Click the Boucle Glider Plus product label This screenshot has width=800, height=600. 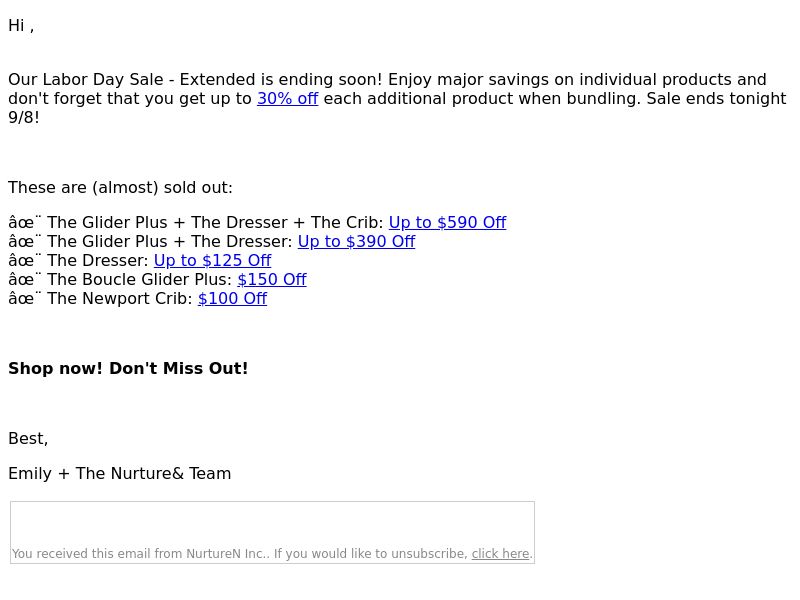pos(140,280)
